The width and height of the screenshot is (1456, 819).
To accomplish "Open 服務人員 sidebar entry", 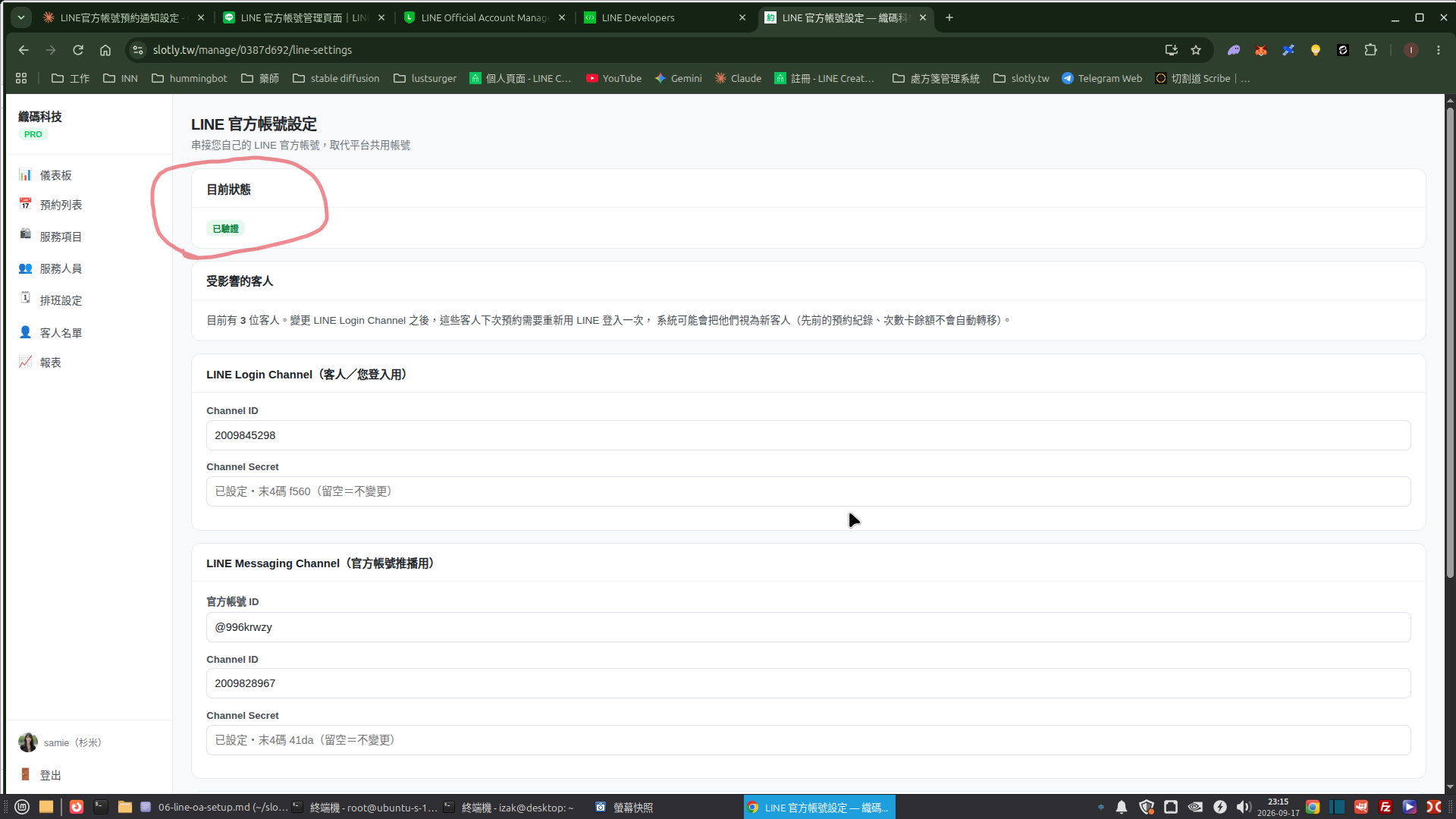I will point(51,268).
